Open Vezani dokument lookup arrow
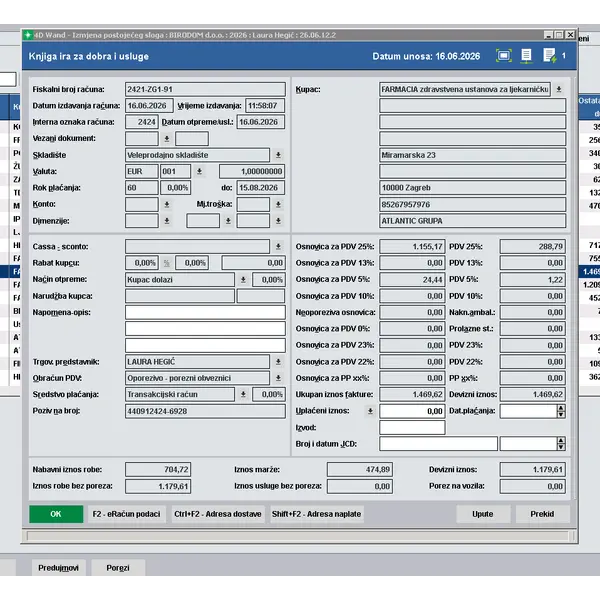 (x=167, y=139)
